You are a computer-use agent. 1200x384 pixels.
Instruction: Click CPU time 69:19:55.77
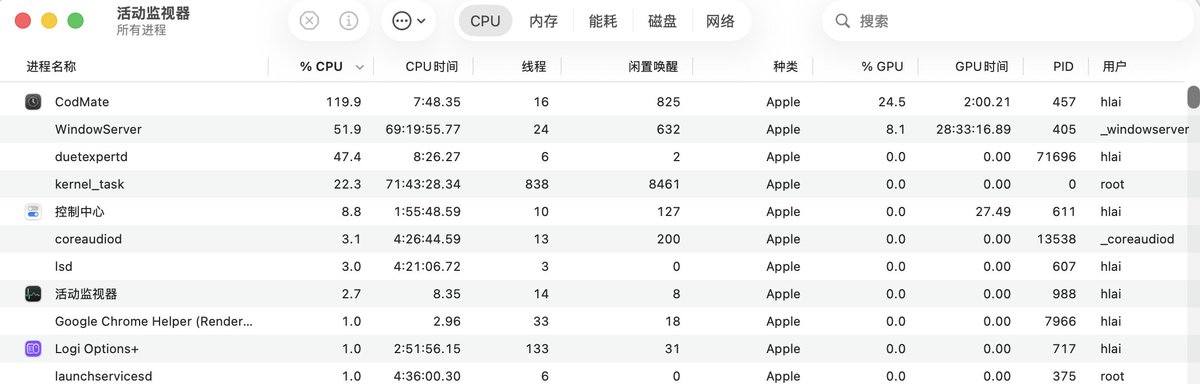pos(422,130)
